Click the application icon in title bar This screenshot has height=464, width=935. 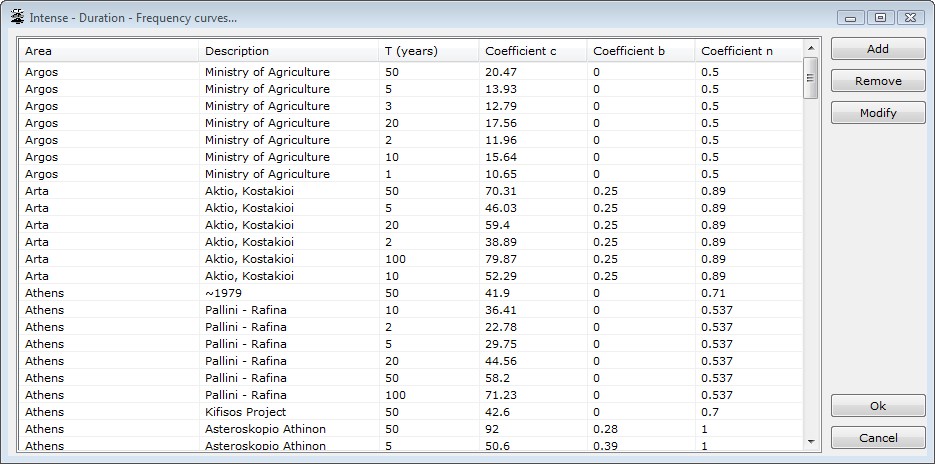tap(16, 17)
